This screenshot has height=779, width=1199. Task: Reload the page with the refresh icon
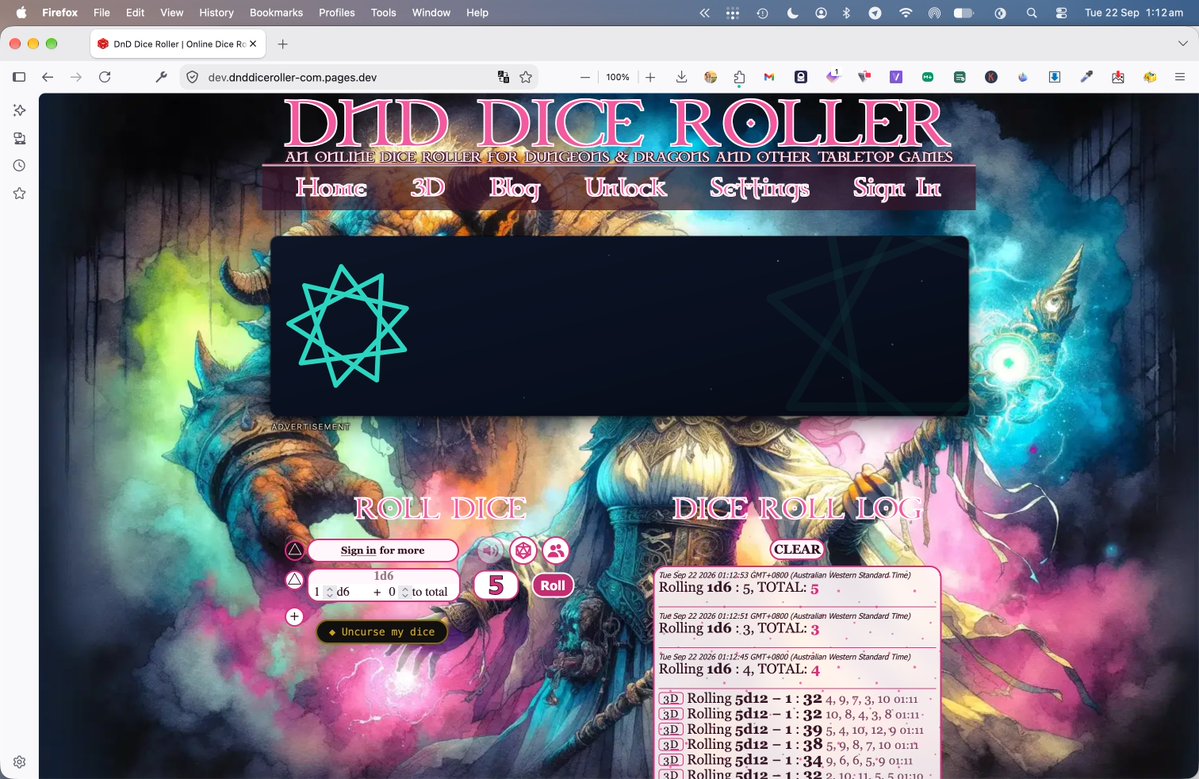[105, 77]
